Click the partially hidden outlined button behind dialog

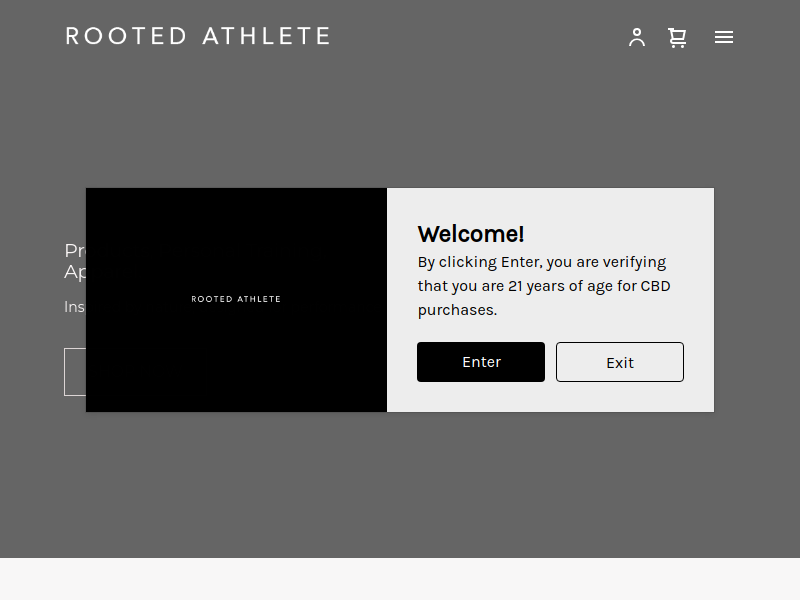coord(75,372)
